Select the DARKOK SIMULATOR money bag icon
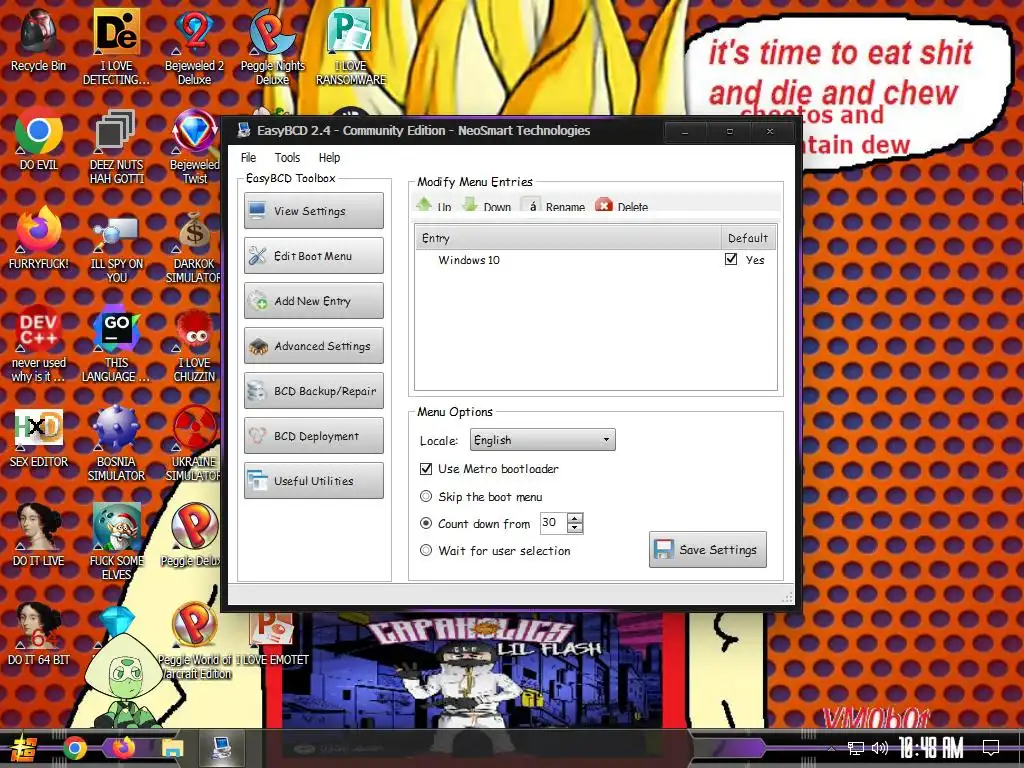The height and width of the screenshot is (768, 1024). click(194, 246)
